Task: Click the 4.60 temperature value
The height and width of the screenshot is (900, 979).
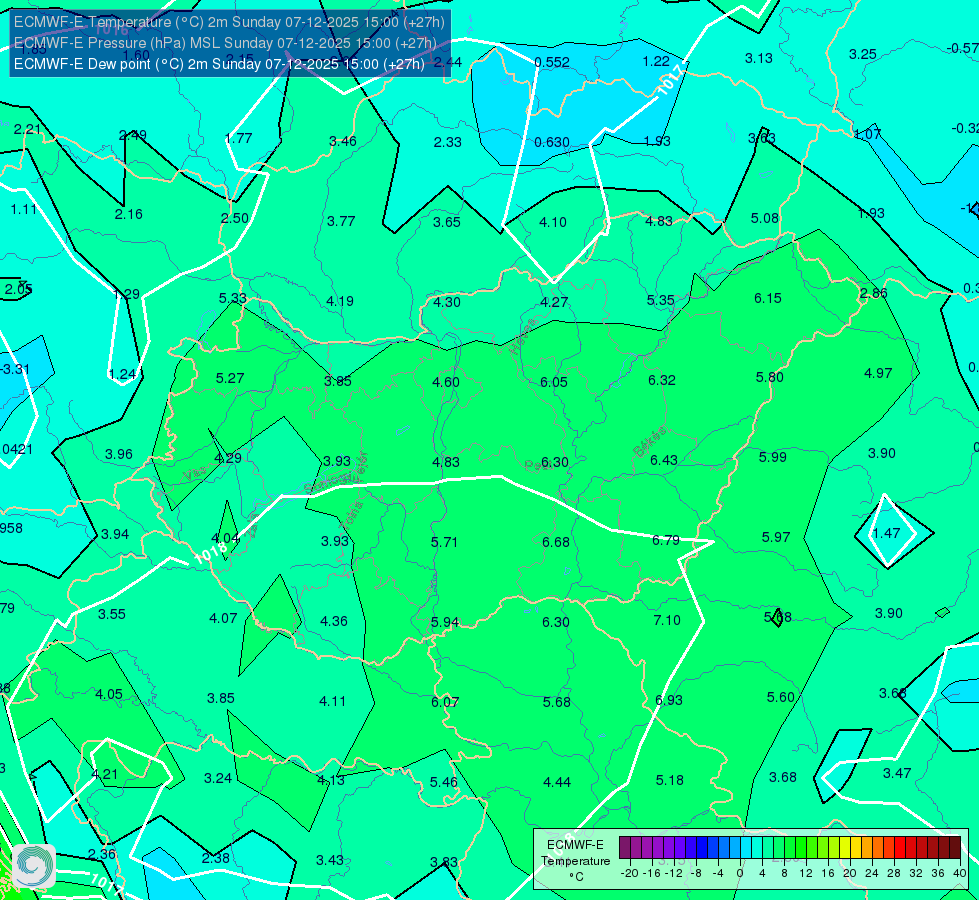Action: 446,382
